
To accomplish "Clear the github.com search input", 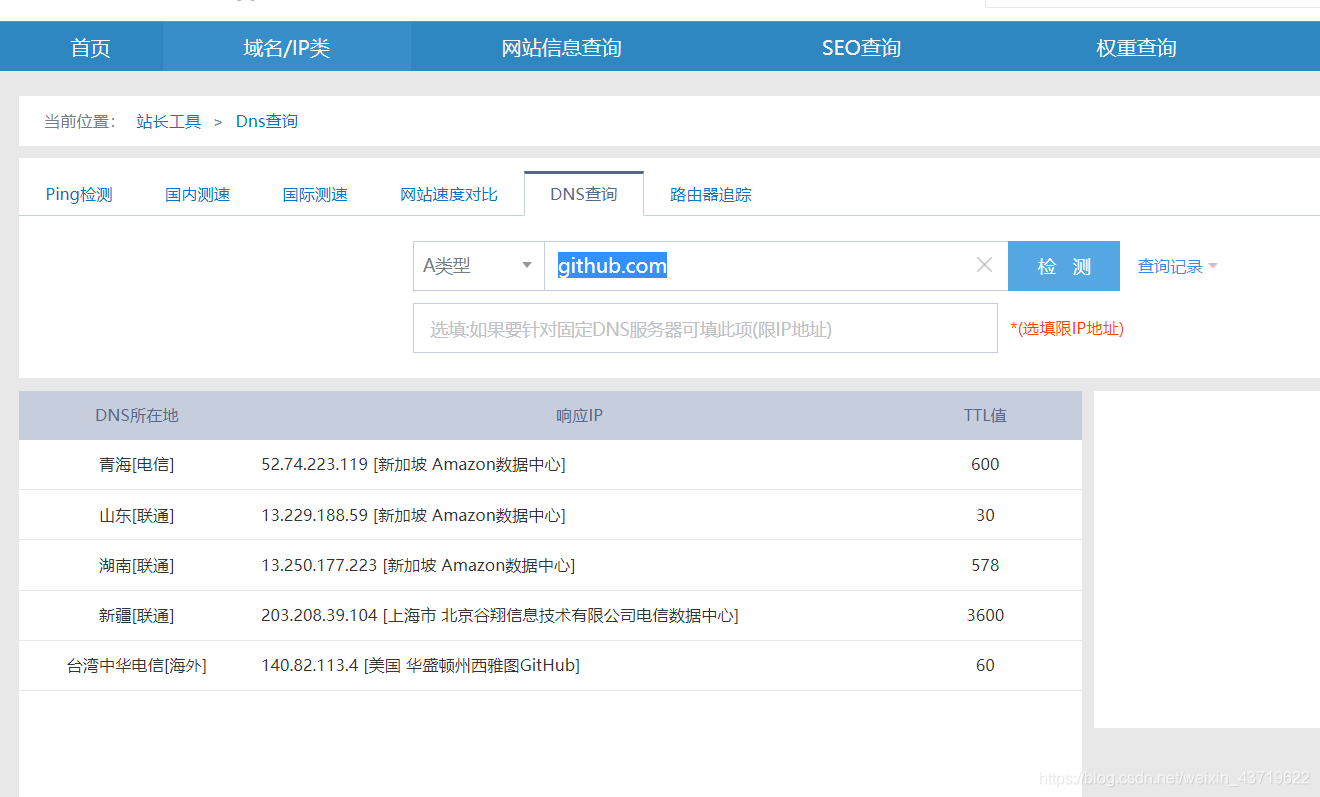I will click(x=984, y=265).
